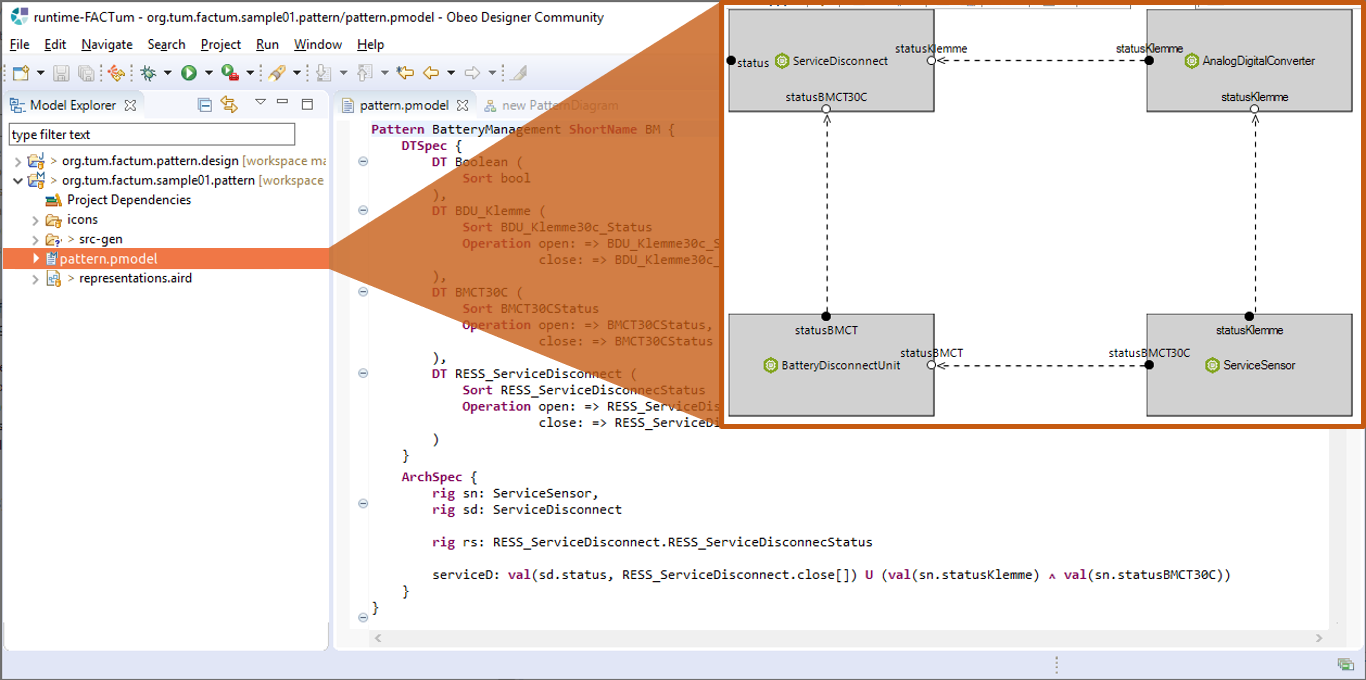Click the type filter text field
The width and height of the screenshot is (1366, 680).
pos(152,135)
